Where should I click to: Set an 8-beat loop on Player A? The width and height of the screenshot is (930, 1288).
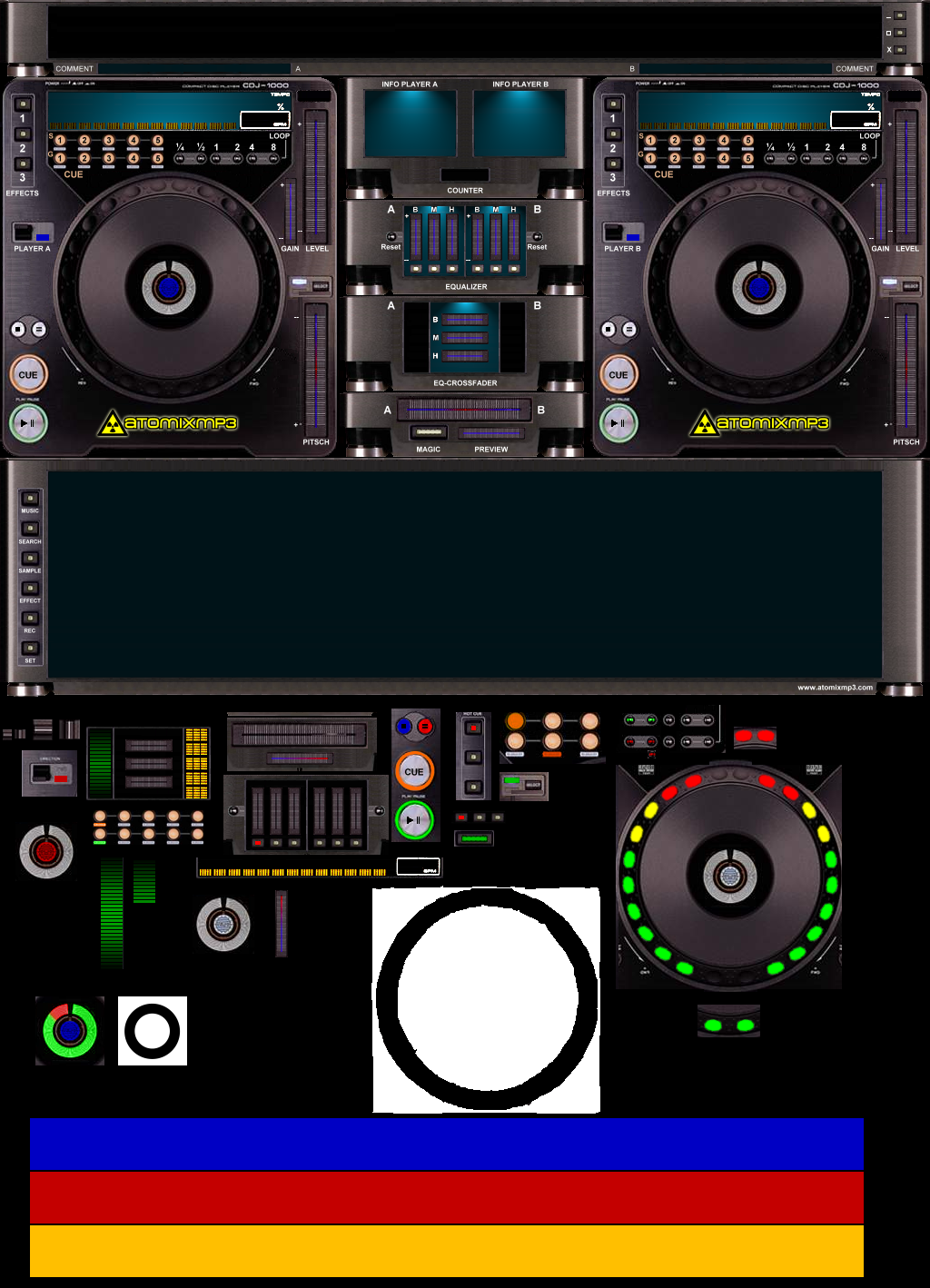(x=272, y=159)
